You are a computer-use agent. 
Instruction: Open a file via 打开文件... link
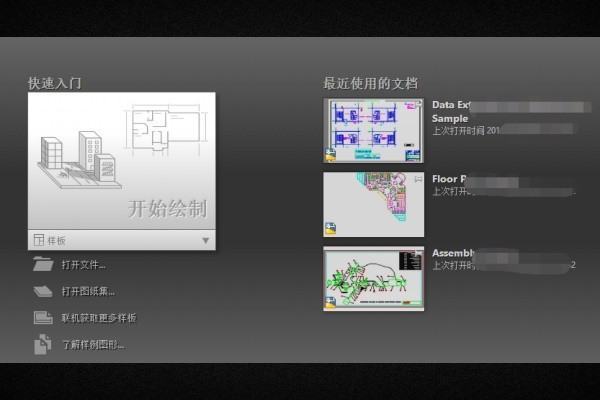tap(84, 264)
